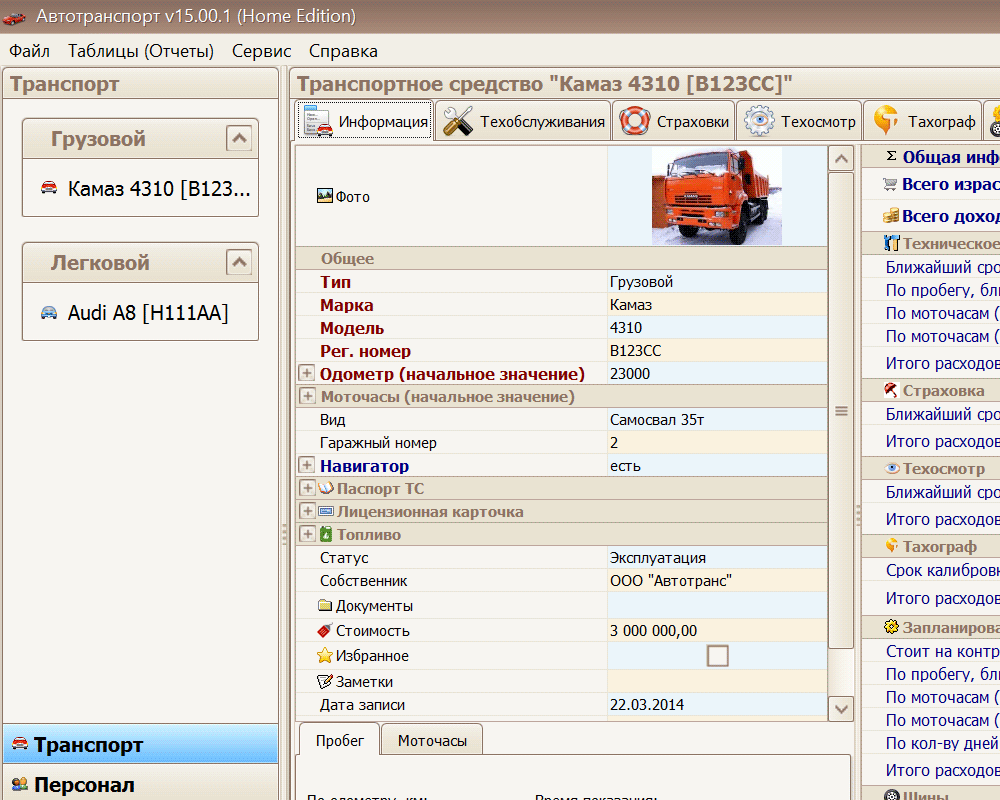Click the Рег. номер value В123СС
The height and width of the screenshot is (800, 1000).
click(717, 350)
